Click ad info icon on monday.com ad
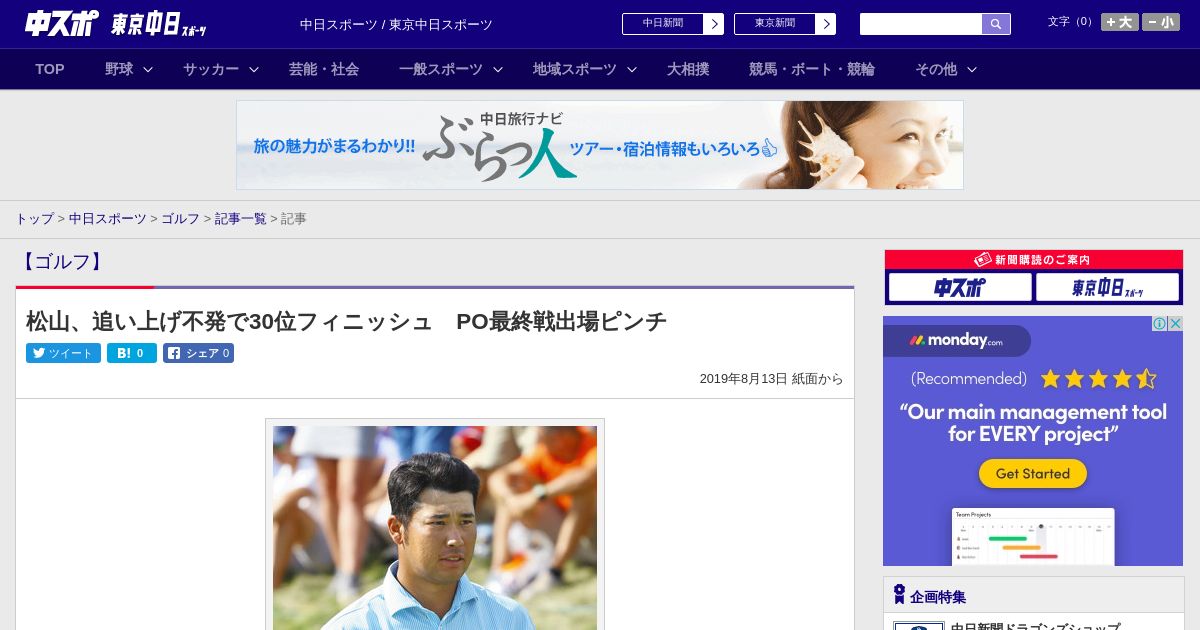This screenshot has width=1200, height=630. [1160, 324]
